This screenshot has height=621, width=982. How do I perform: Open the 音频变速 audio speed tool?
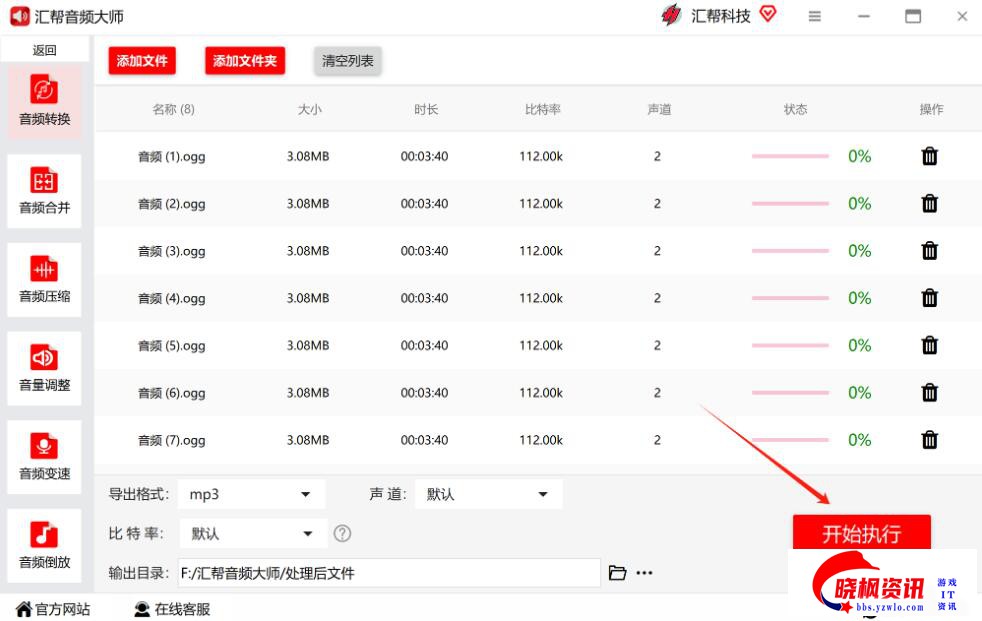point(44,457)
